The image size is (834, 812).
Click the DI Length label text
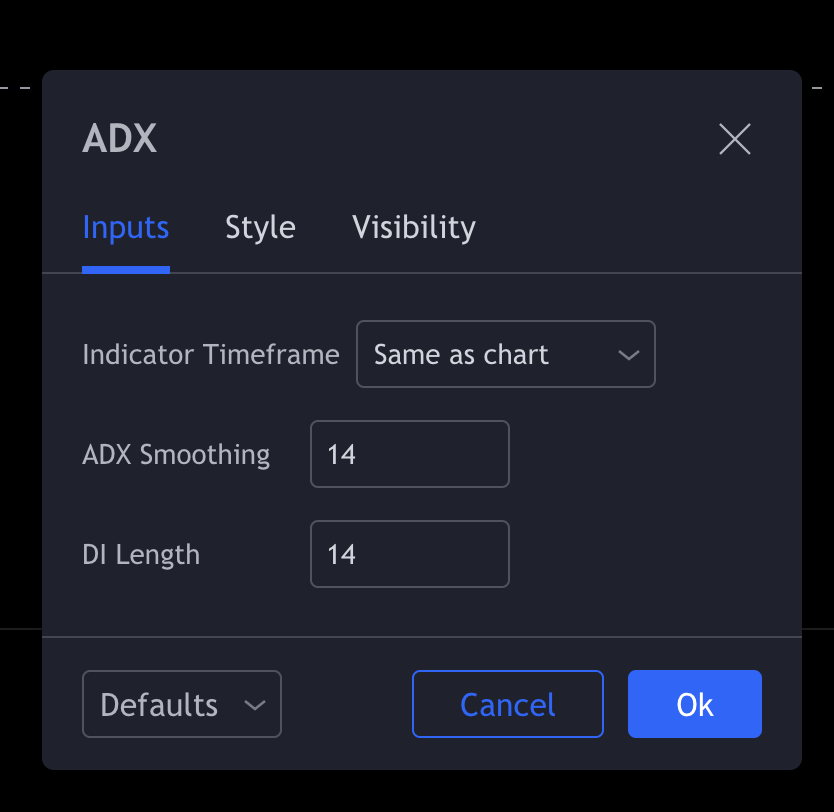141,555
